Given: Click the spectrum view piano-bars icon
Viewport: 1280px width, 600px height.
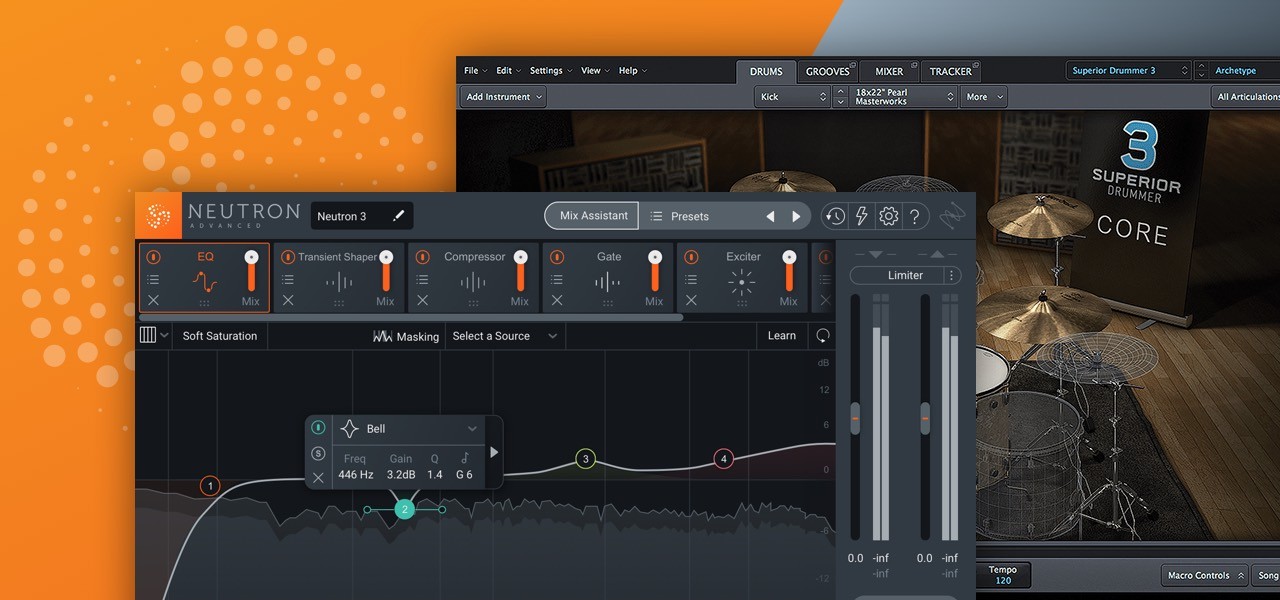Looking at the screenshot, I should pyautogui.click(x=148, y=335).
